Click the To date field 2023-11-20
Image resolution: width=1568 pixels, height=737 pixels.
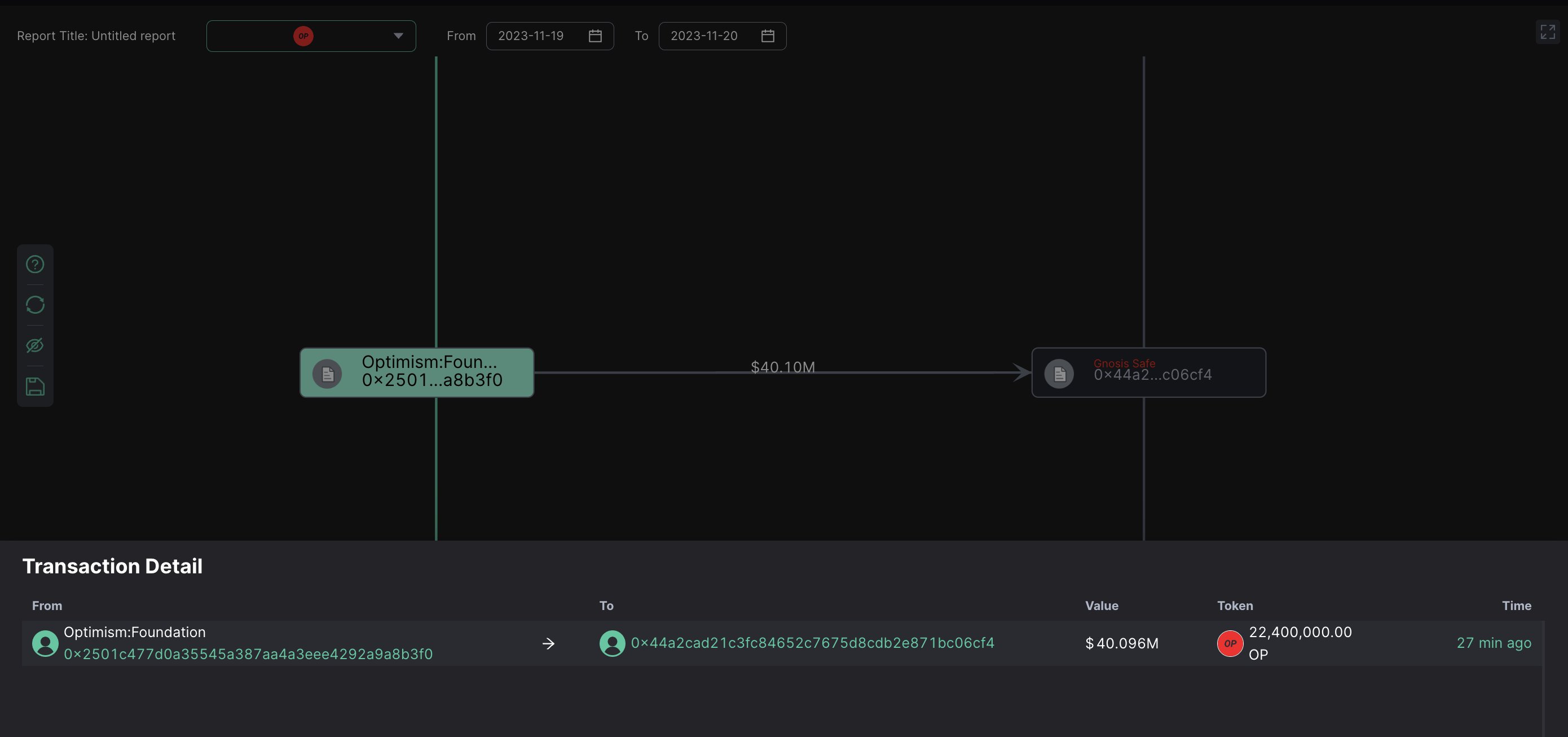pyautogui.click(x=722, y=36)
